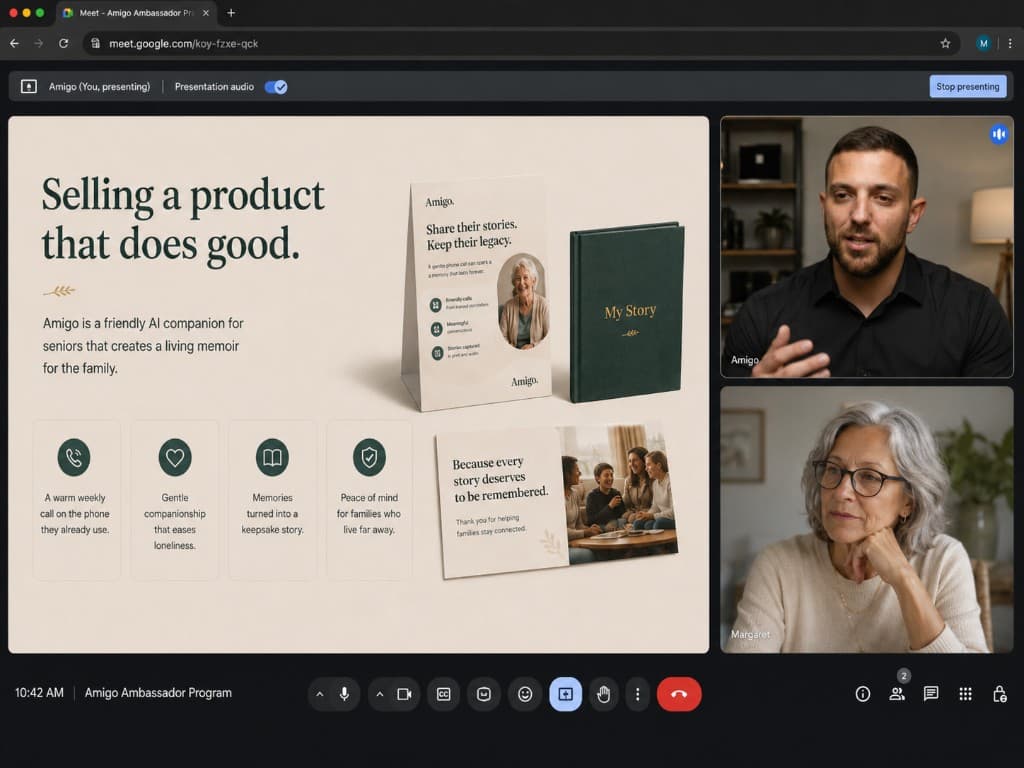Click the meet.google.com address bar
Image resolution: width=1024 pixels, height=768 pixels.
(522, 43)
